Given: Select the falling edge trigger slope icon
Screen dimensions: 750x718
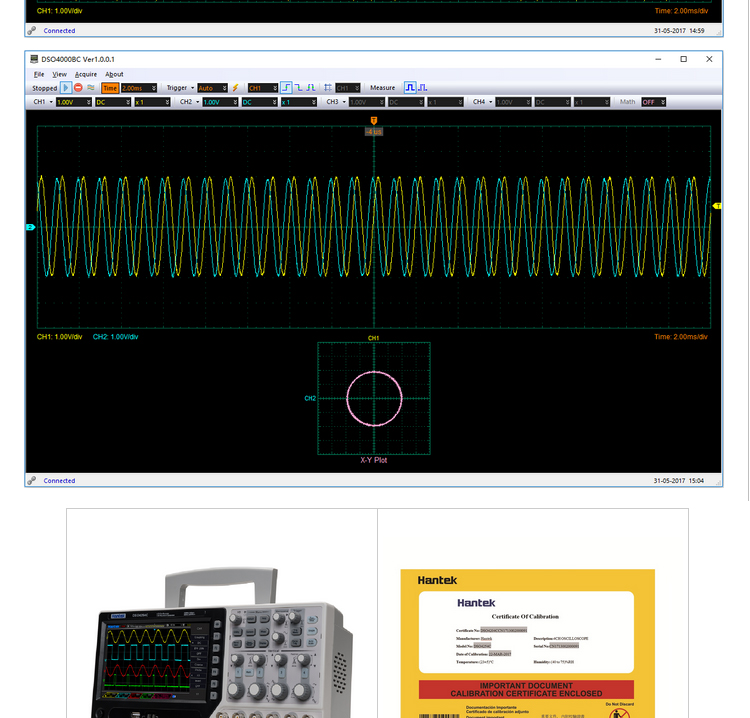Looking at the screenshot, I should [299, 88].
